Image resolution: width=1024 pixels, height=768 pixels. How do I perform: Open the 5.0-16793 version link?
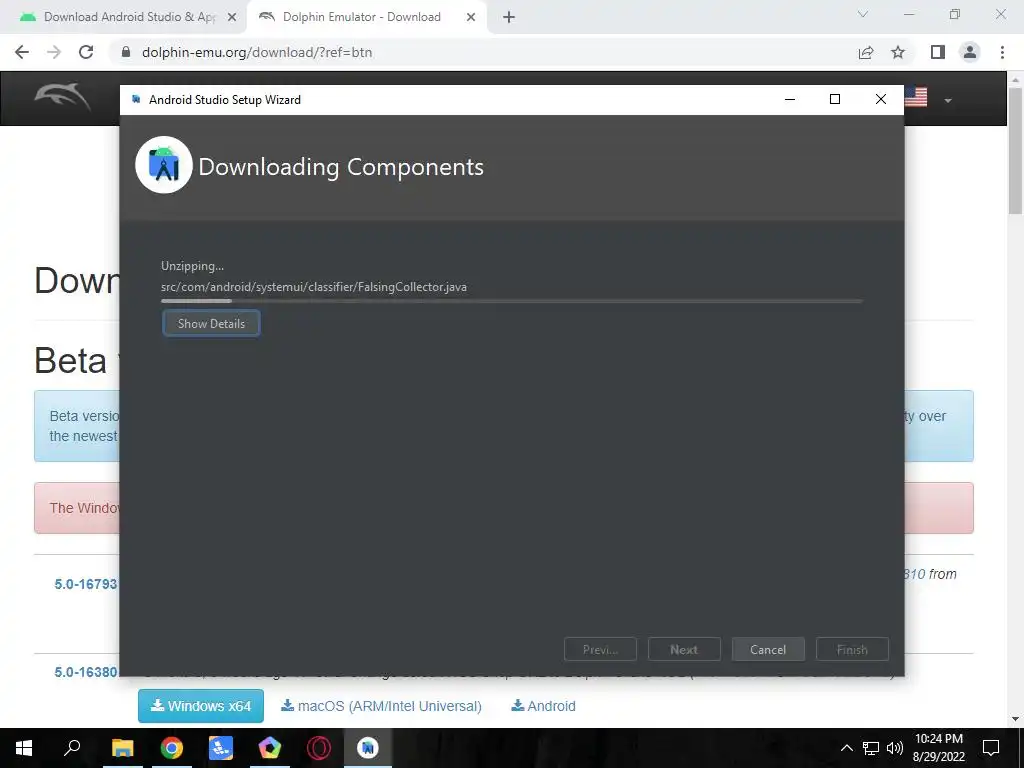point(86,584)
